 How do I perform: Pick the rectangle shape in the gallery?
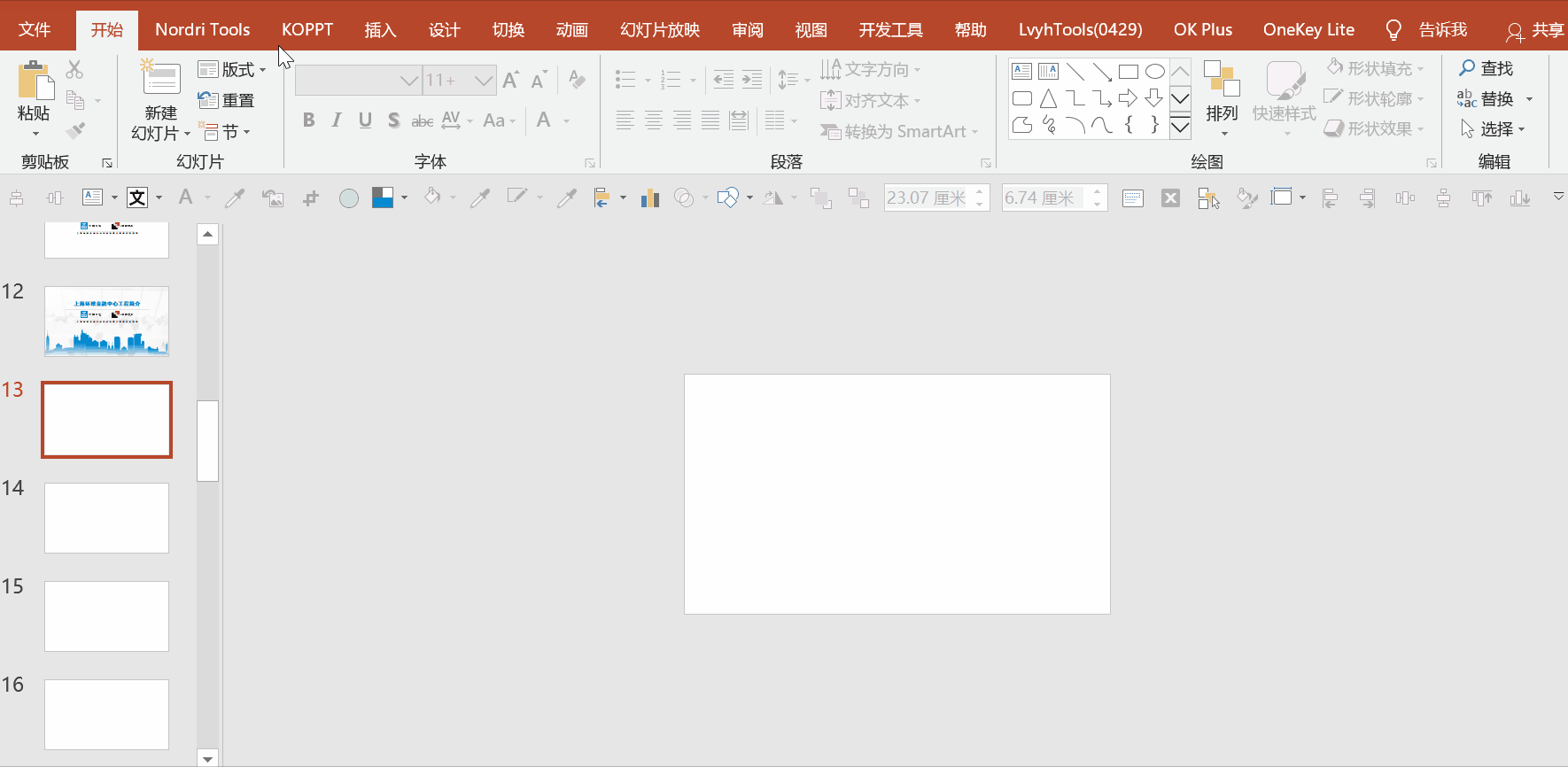(x=1129, y=72)
